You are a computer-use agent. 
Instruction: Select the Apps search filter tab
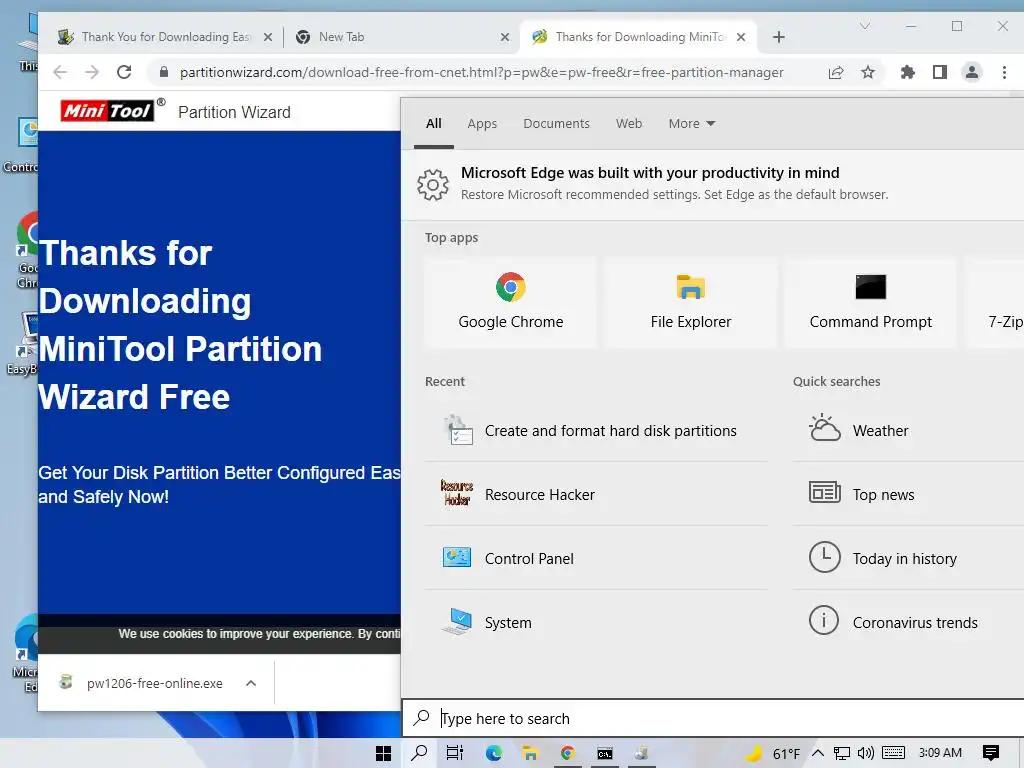482,123
